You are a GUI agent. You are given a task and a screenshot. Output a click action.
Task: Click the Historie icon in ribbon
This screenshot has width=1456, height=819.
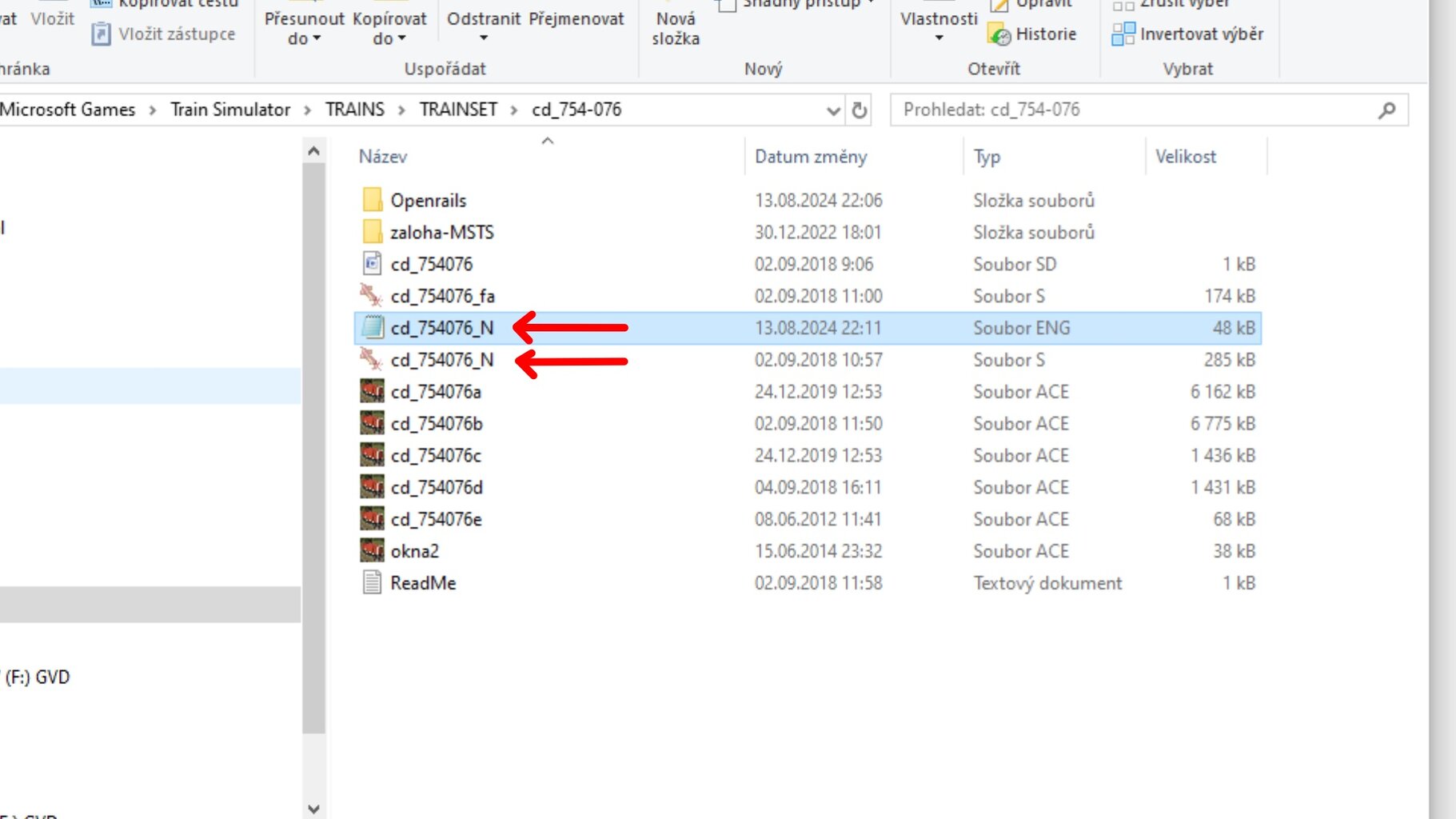999,34
